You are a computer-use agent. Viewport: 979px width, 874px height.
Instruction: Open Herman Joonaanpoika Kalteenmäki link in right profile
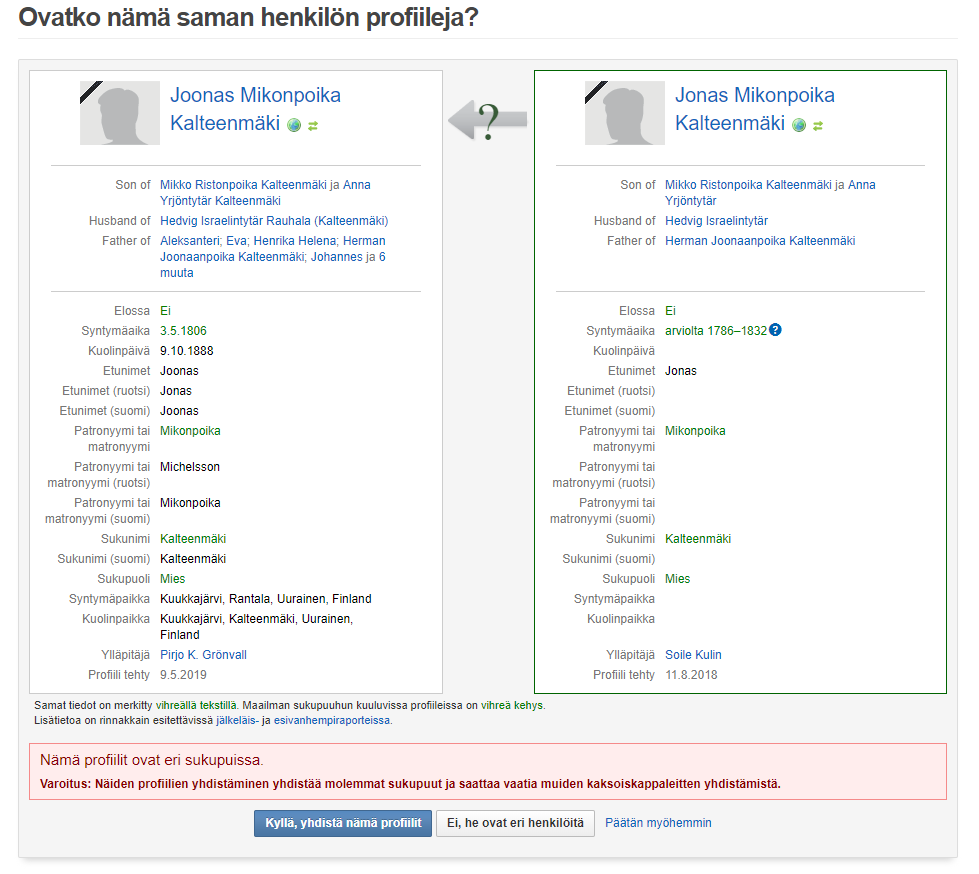point(760,241)
